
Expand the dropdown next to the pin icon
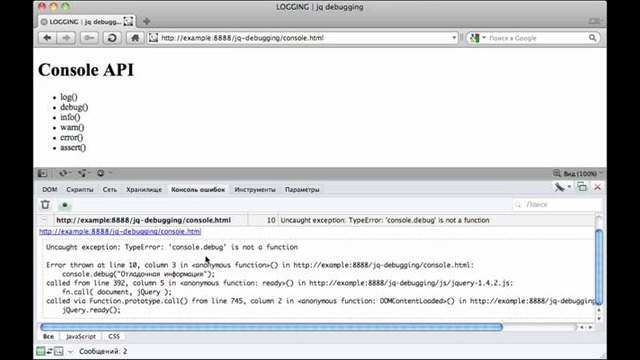point(569,187)
